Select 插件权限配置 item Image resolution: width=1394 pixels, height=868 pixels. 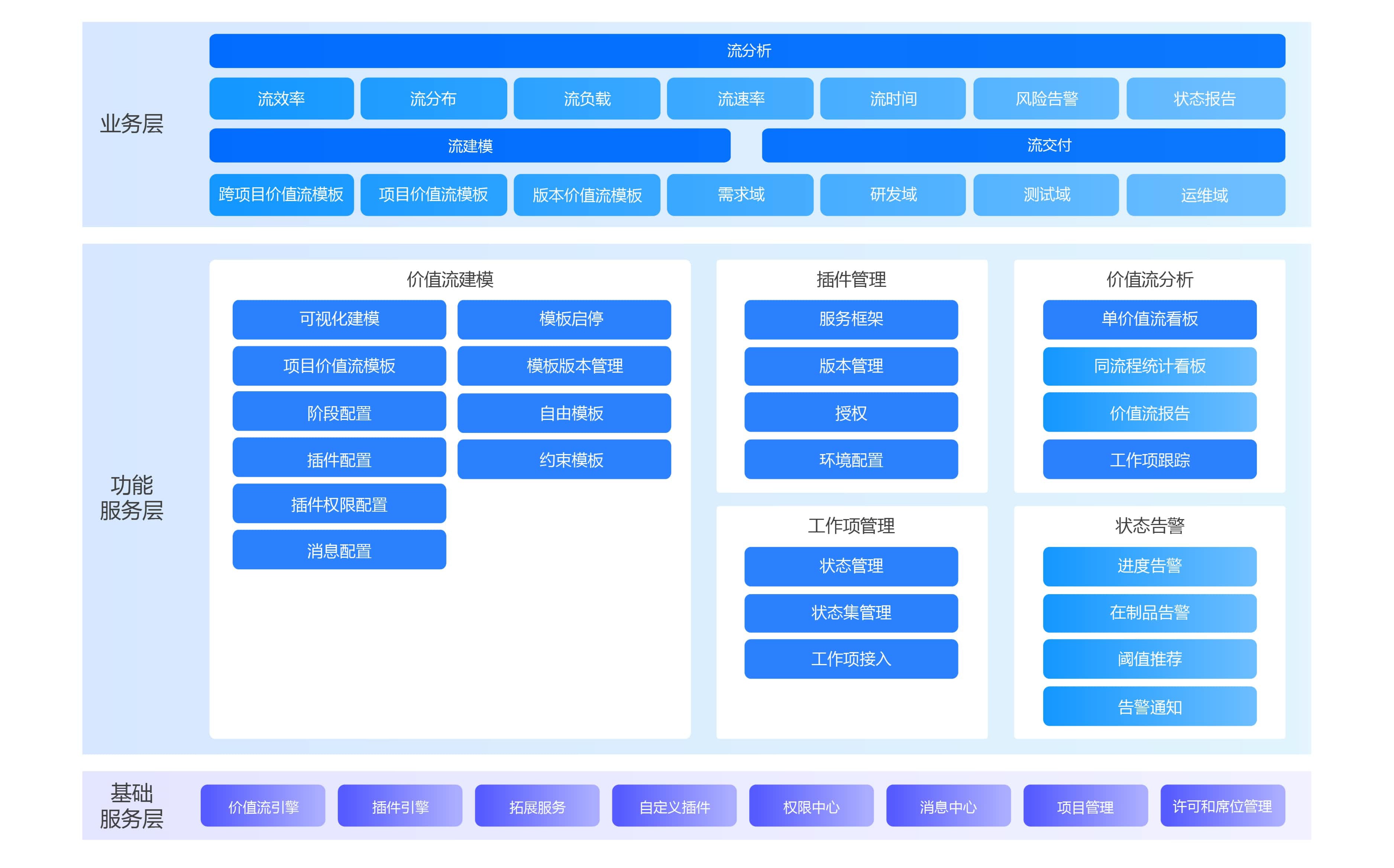(x=339, y=504)
